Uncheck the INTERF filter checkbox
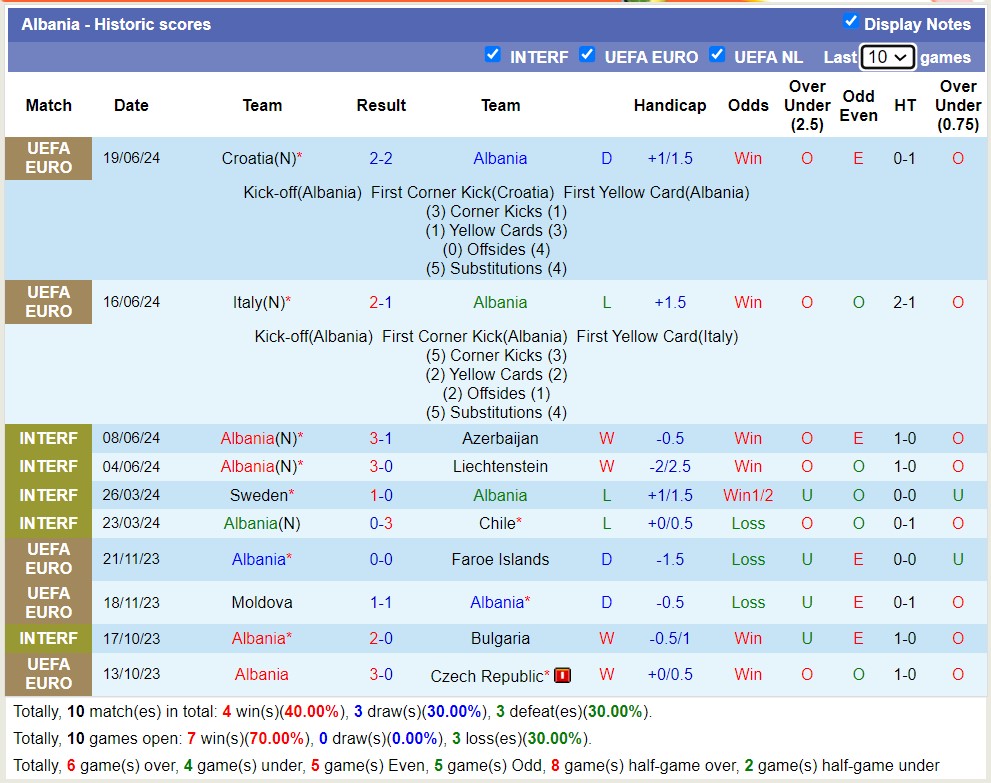 point(492,55)
